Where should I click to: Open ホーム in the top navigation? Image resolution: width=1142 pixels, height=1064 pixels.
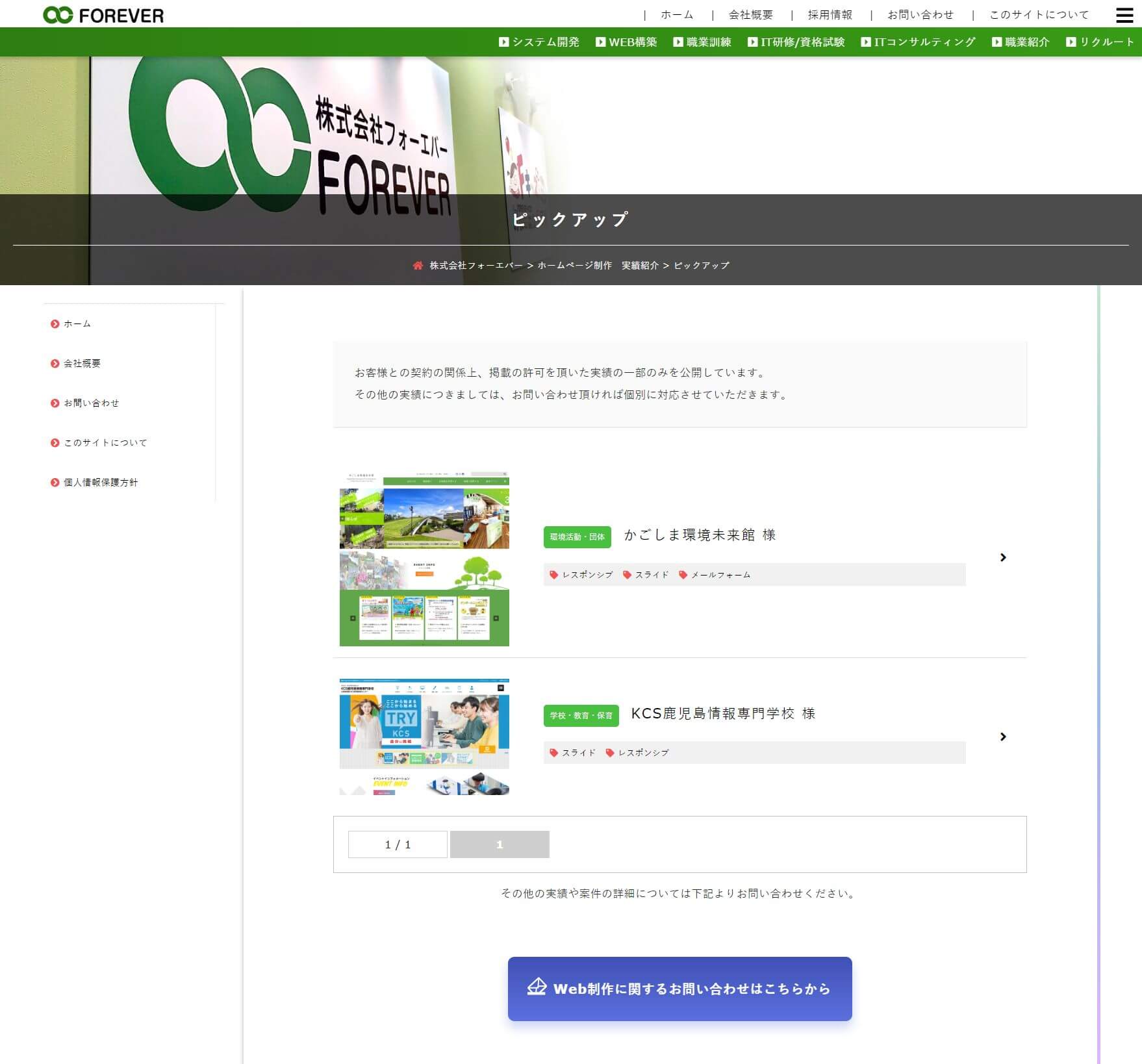click(677, 15)
